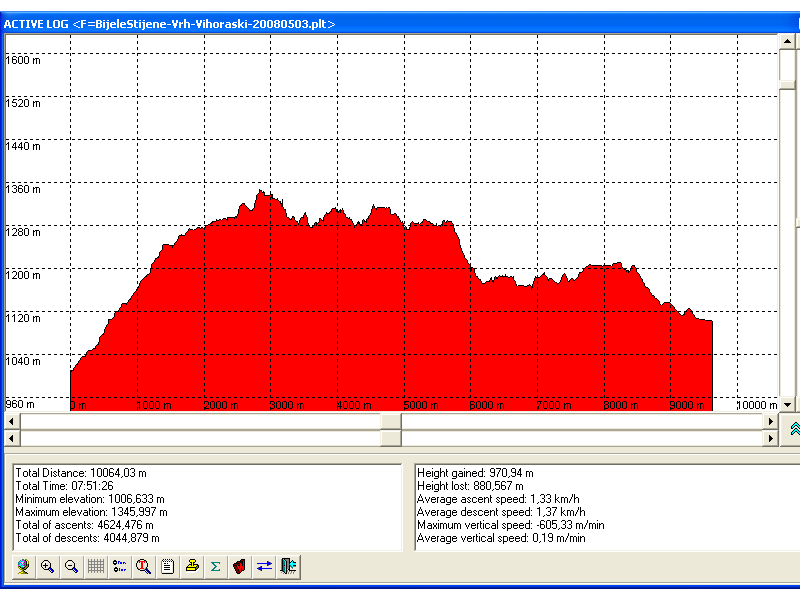Click the red W book icon

(240, 566)
